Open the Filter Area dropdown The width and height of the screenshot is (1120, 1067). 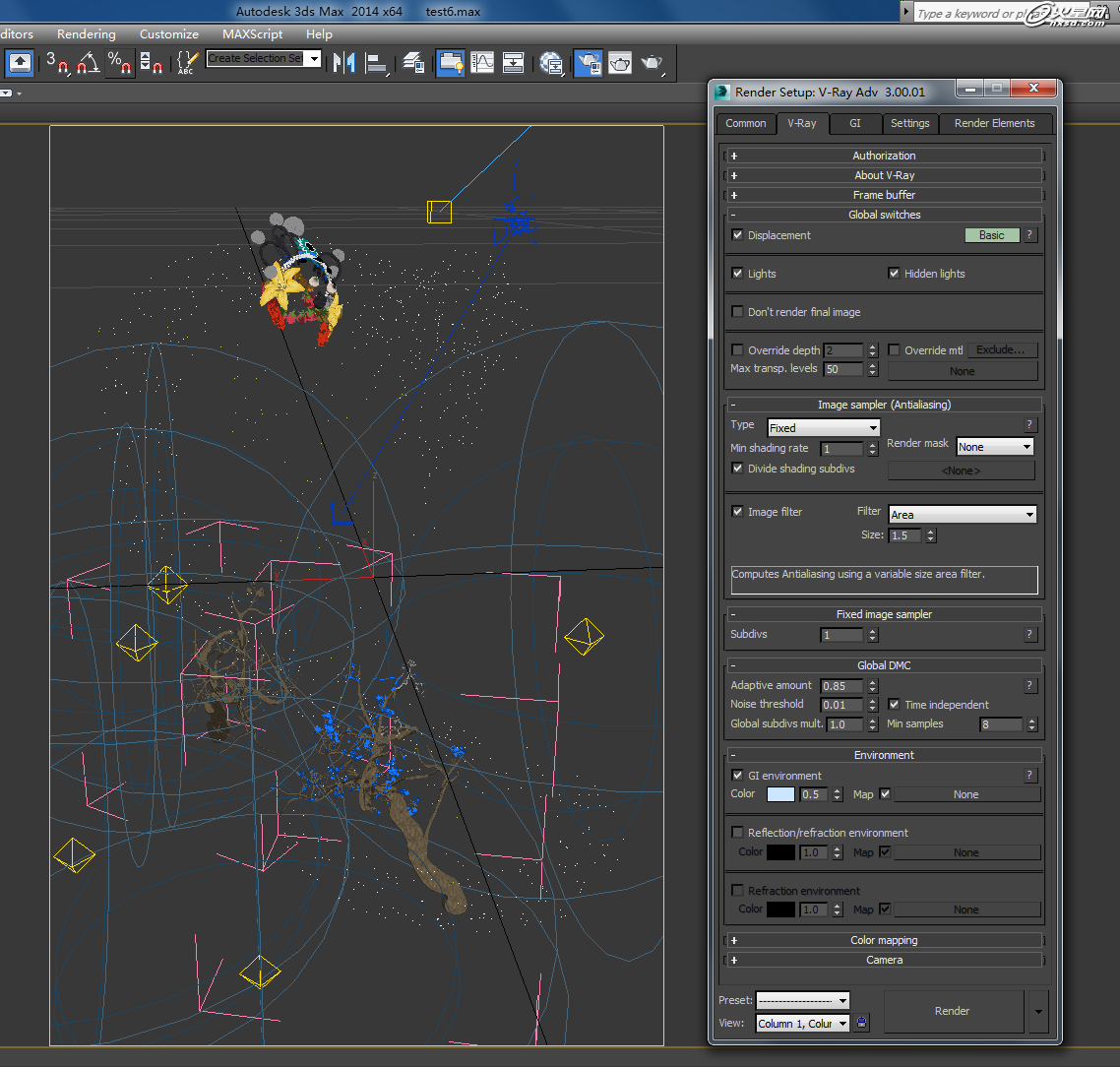963,514
